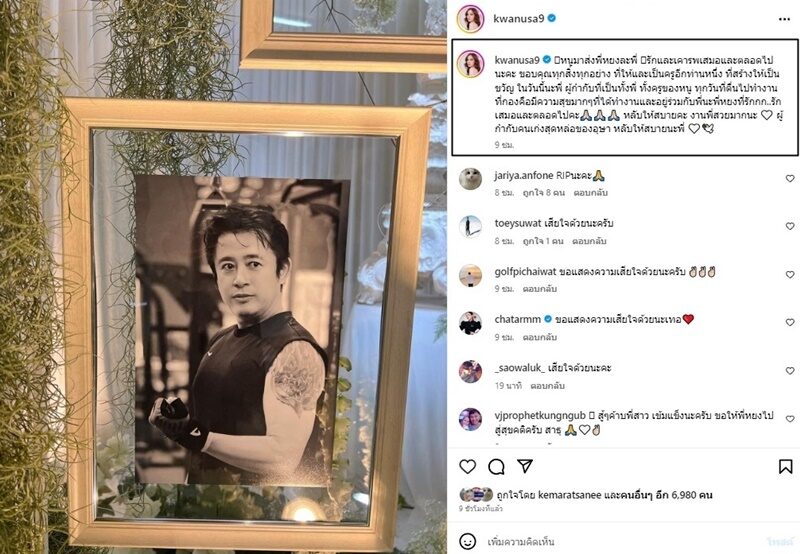Image resolution: width=800 pixels, height=554 pixels.
Task: Like toeysuwat's comment
Action: pos(790,226)
